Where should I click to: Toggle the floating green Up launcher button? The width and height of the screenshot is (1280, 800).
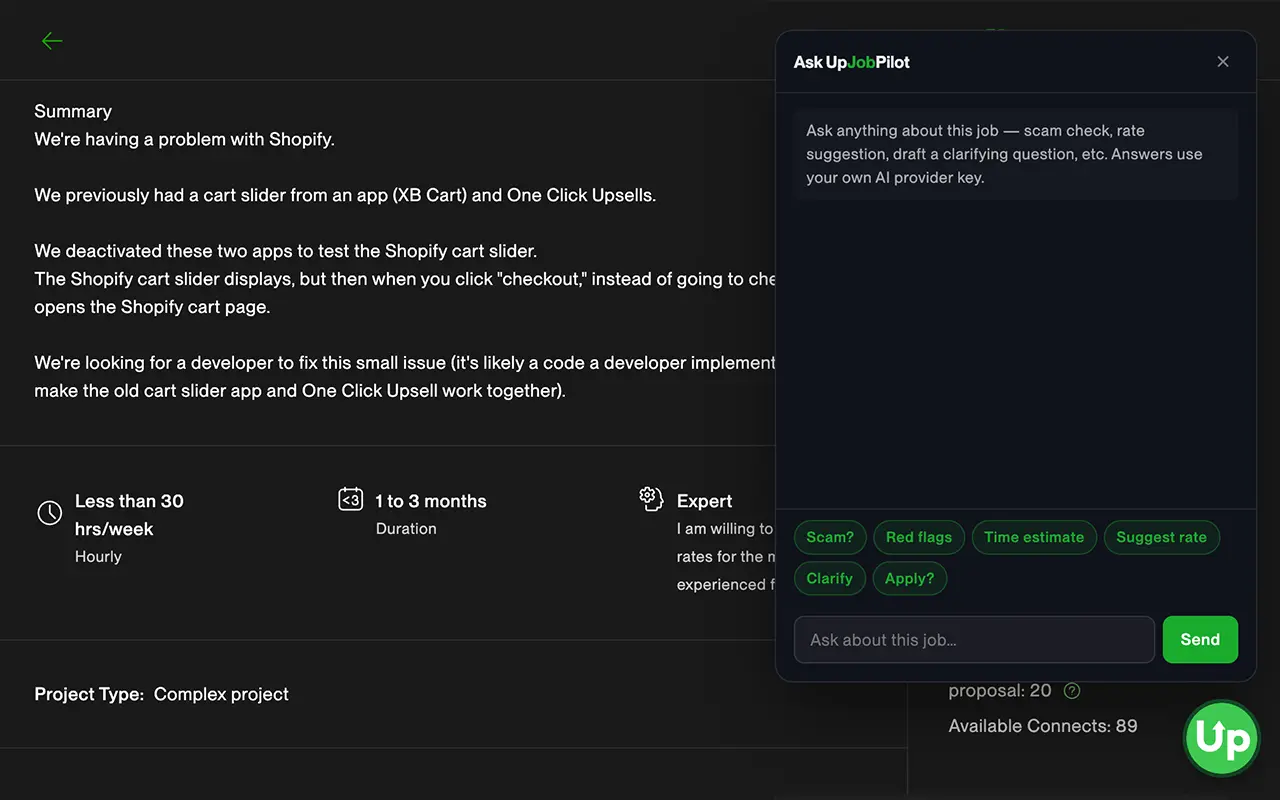pyautogui.click(x=1222, y=739)
